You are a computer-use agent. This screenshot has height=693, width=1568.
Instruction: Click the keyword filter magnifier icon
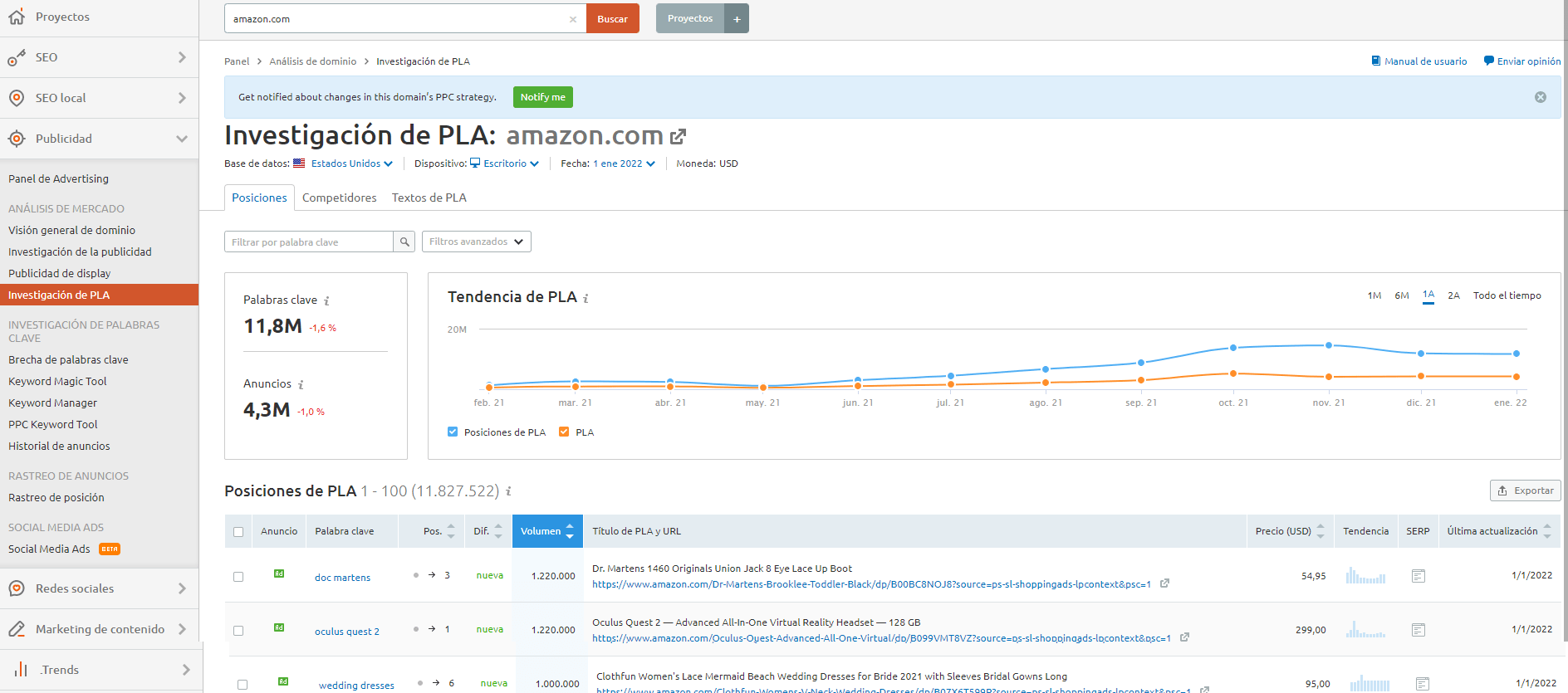pos(404,242)
